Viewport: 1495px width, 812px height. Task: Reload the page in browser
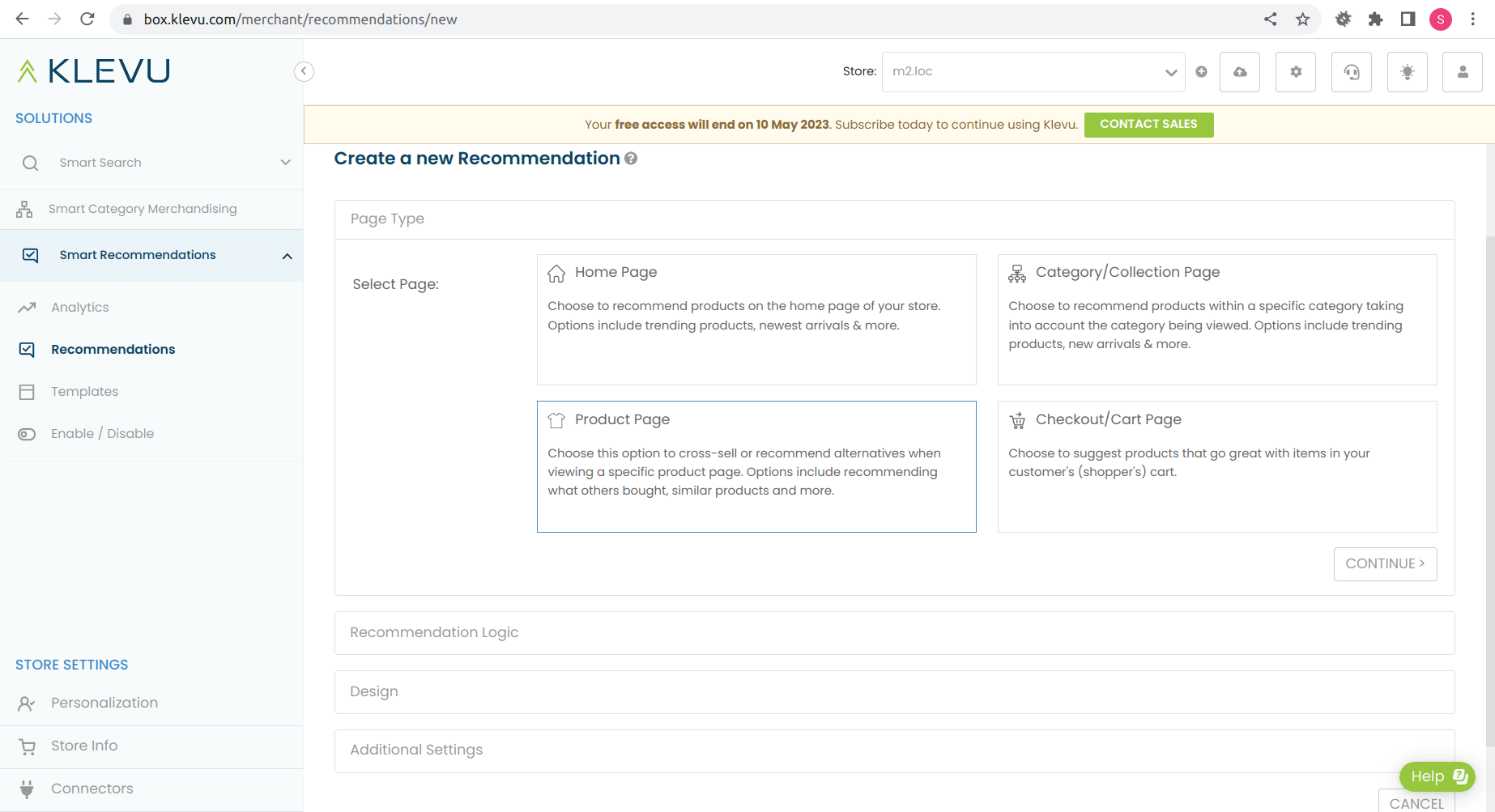click(x=87, y=19)
